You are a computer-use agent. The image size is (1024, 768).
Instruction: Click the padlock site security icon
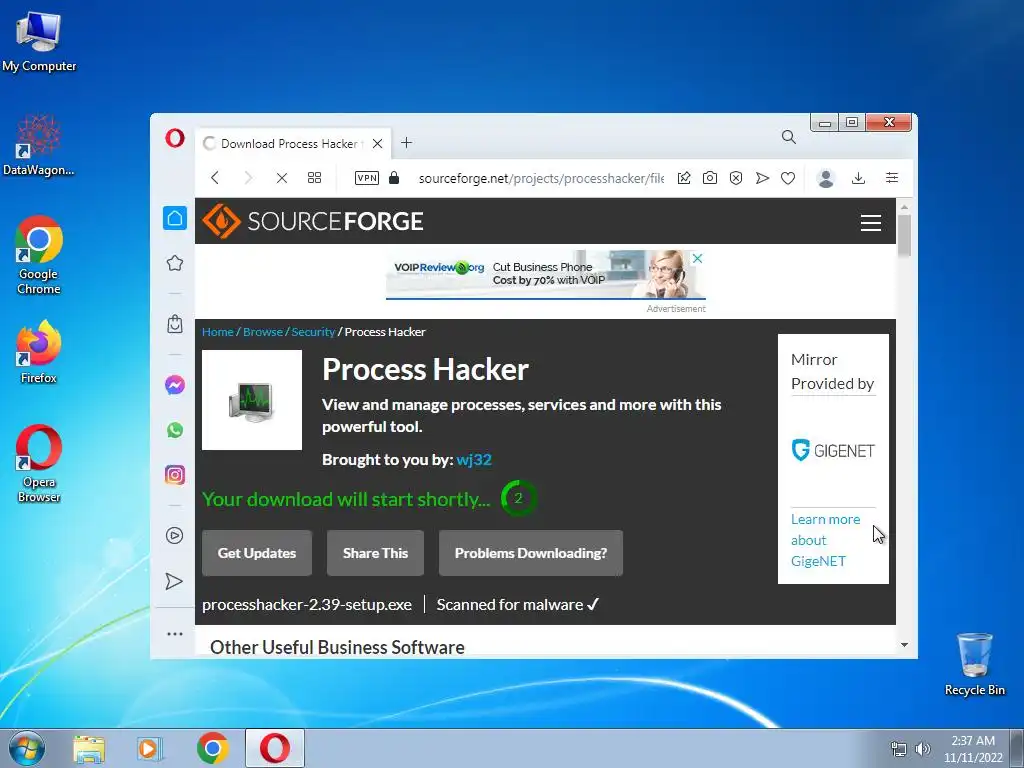[394, 178]
